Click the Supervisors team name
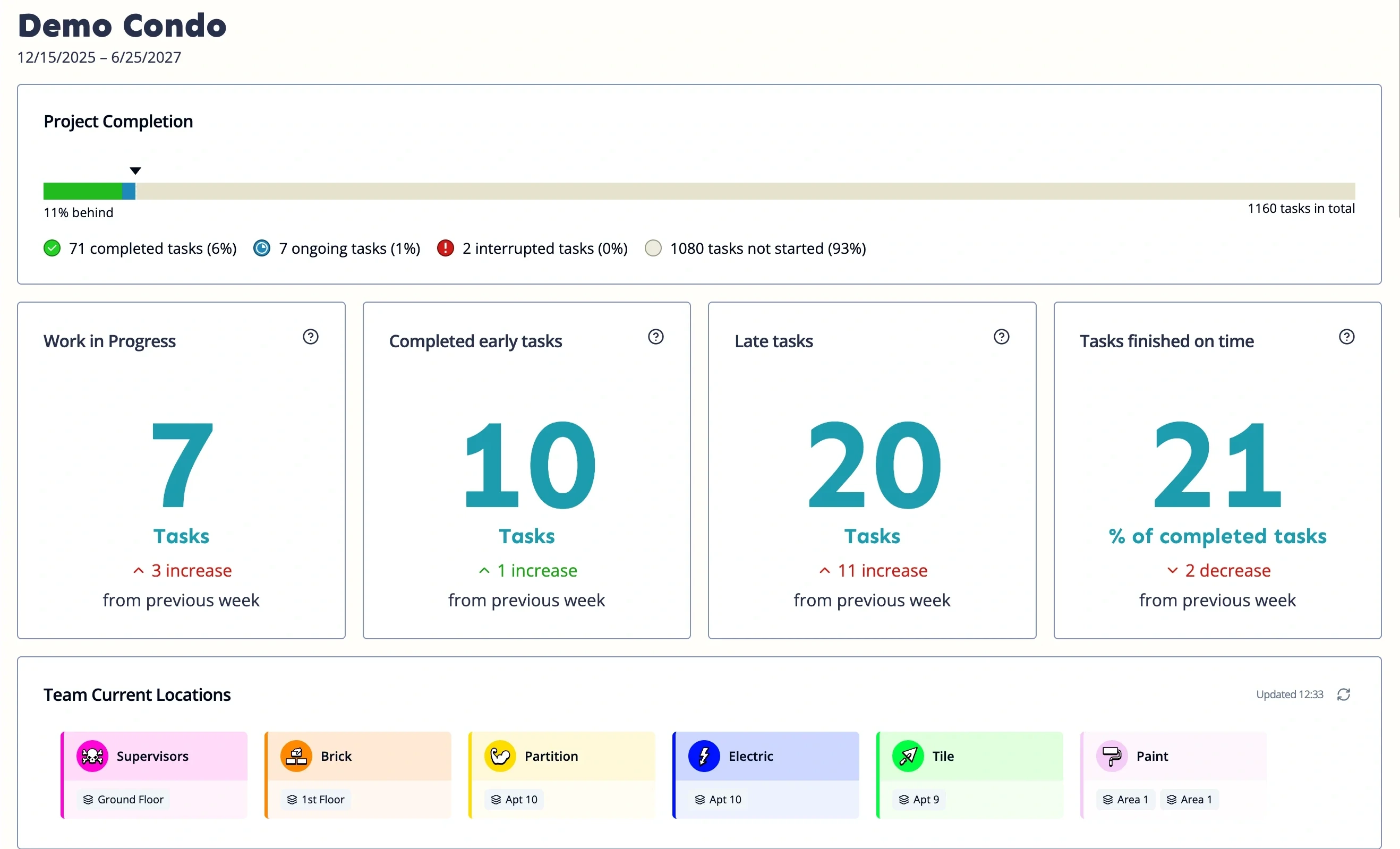 tap(152, 756)
